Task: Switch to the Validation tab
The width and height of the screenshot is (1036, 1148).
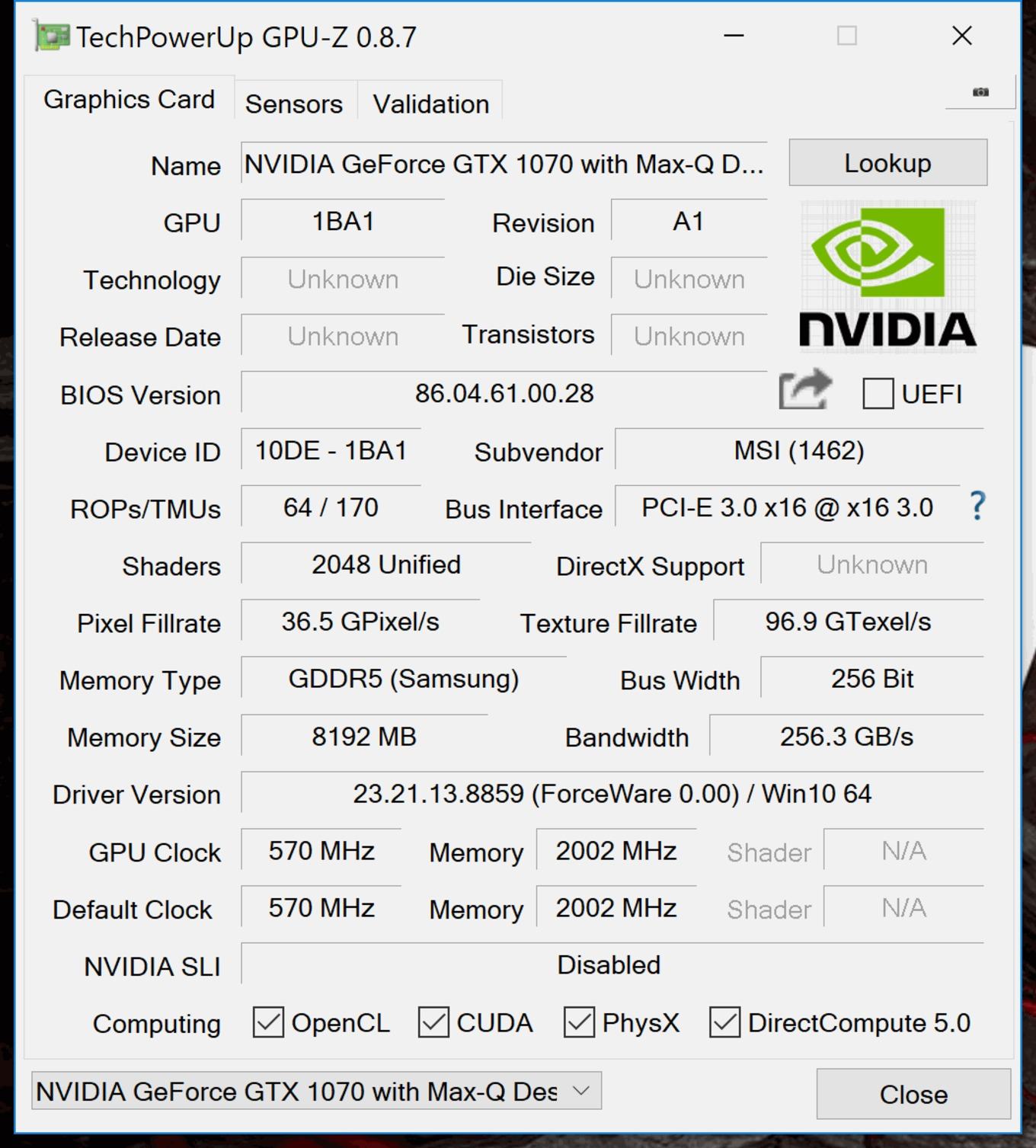Action: (x=431, y=104)
